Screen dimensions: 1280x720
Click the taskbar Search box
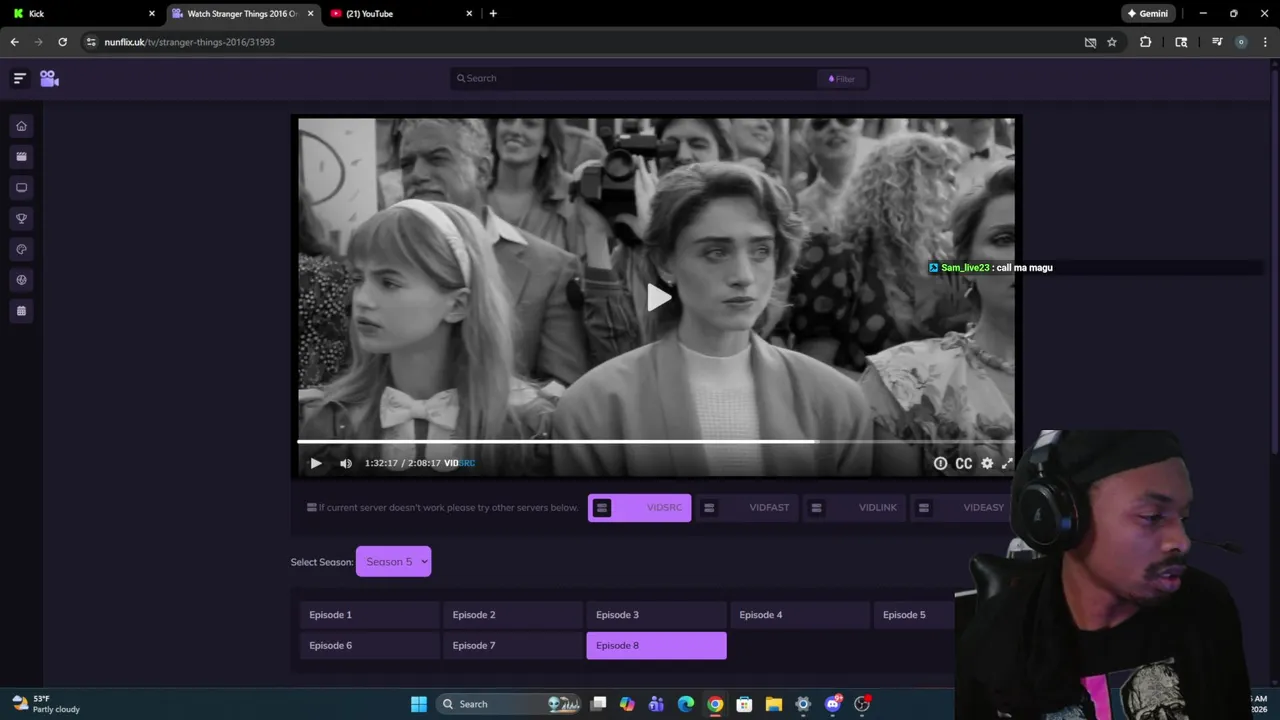click(x=510, y=704)
